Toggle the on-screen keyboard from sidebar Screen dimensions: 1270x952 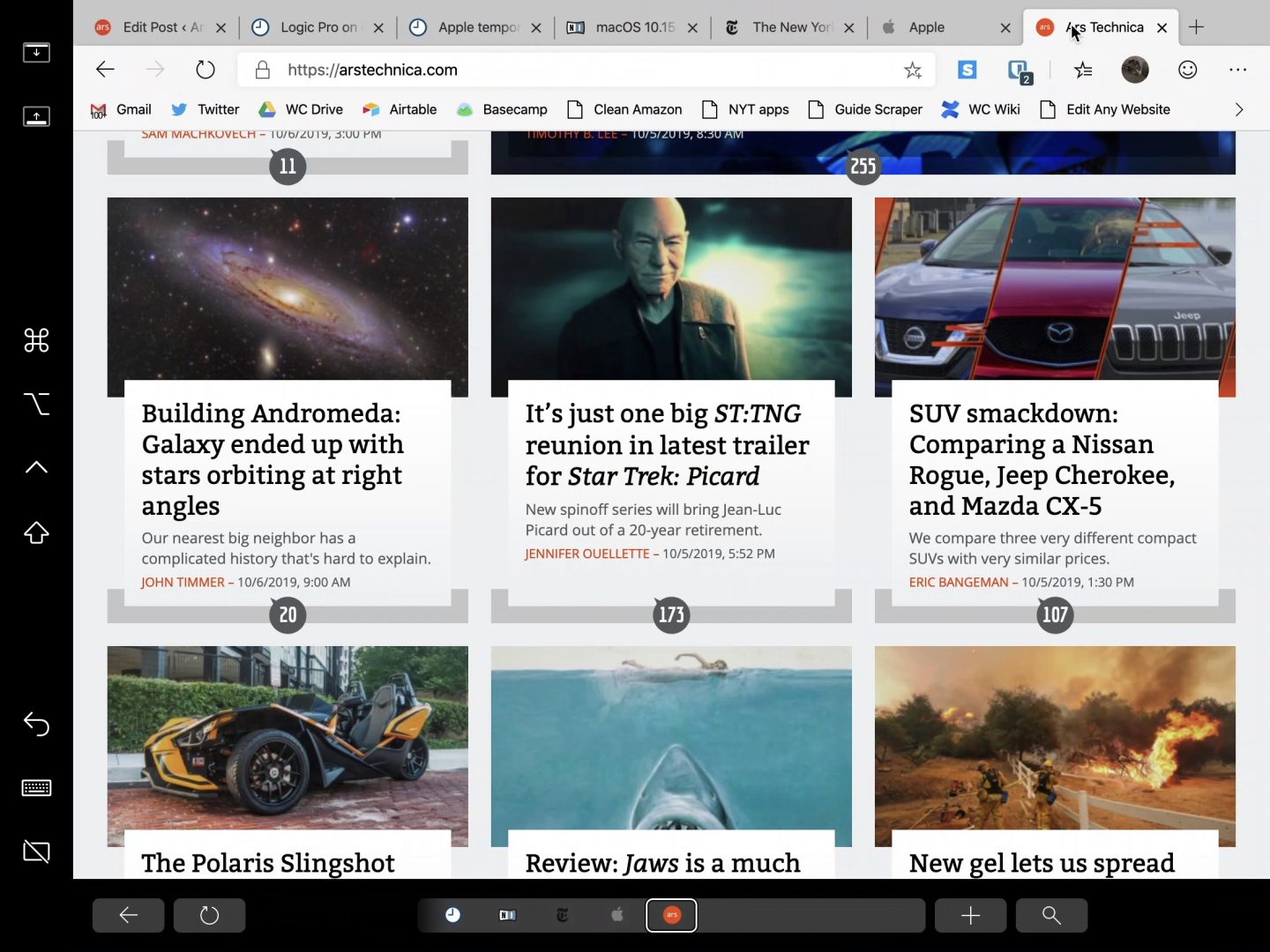coord(36,788)
